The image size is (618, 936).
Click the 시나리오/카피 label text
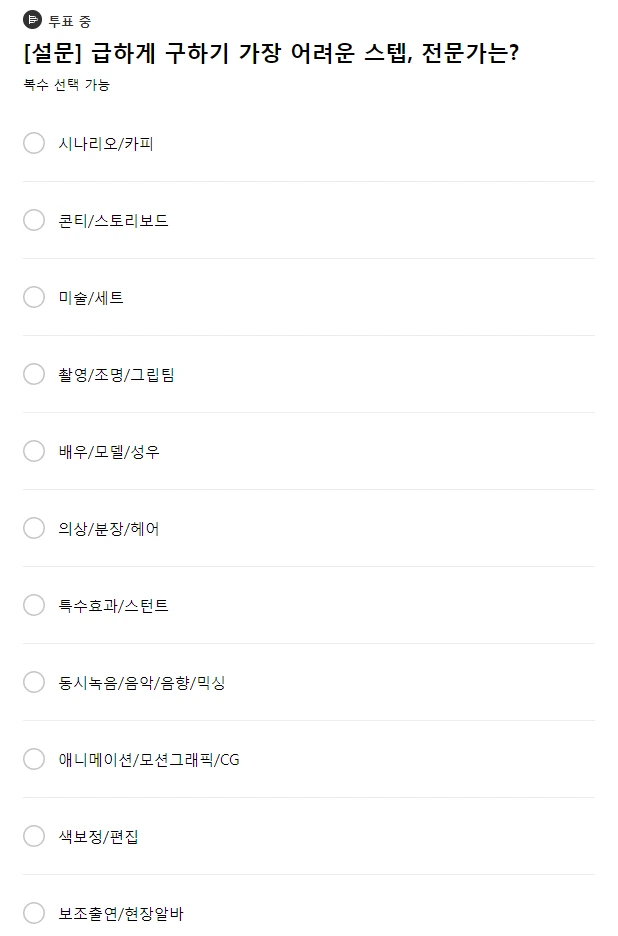tap(106, 144)
